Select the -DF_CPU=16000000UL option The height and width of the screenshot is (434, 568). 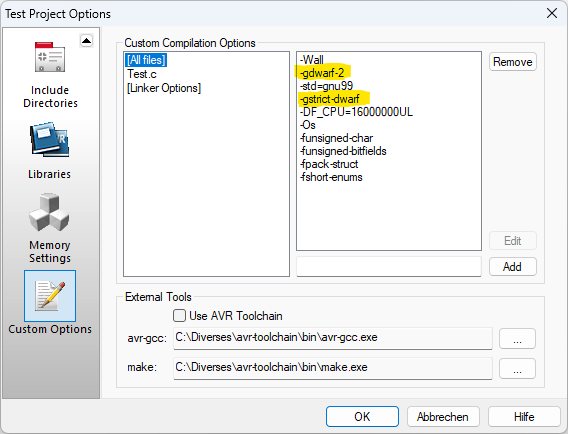tap(356, 112)
